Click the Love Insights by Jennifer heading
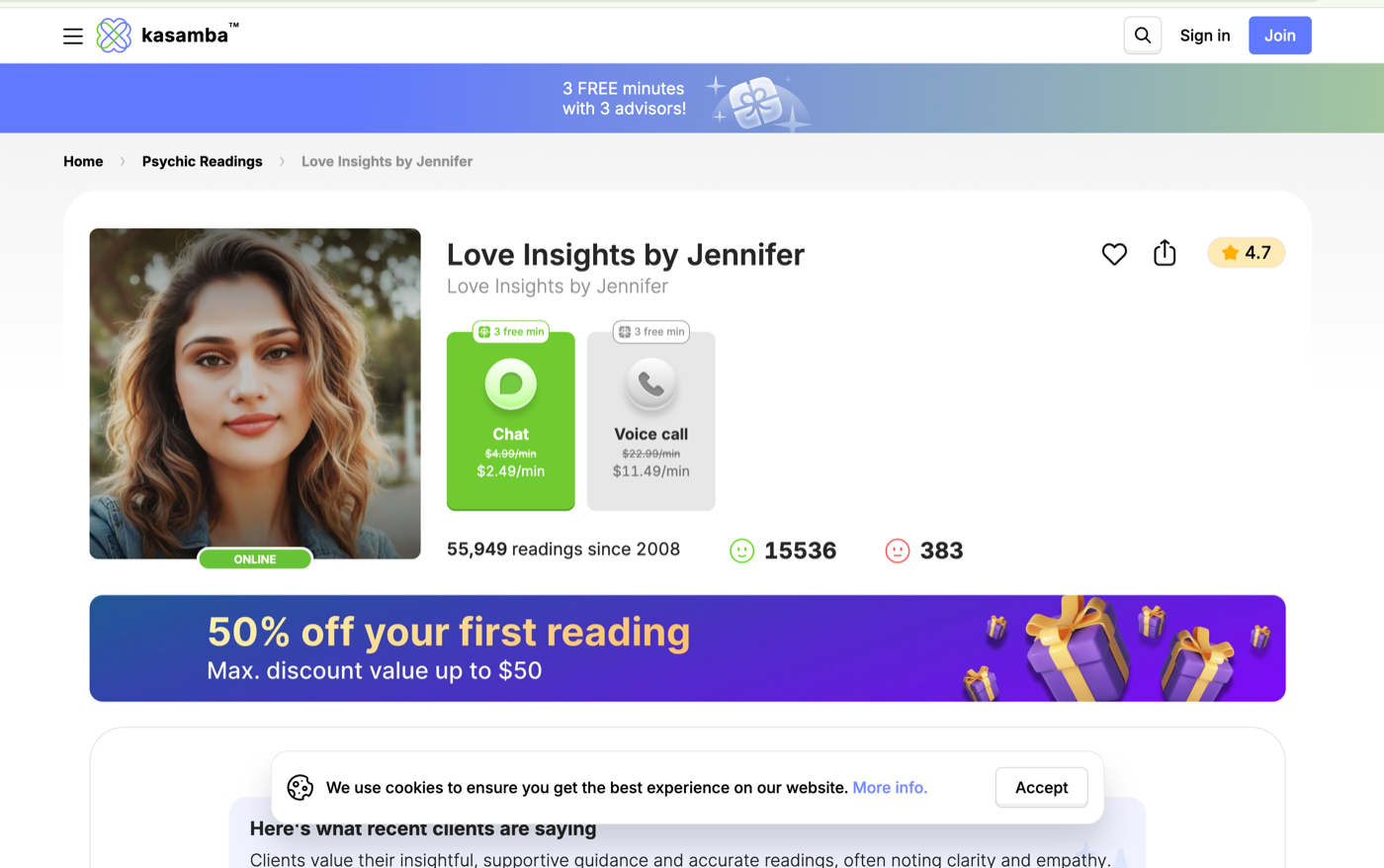 coord(626,254)
